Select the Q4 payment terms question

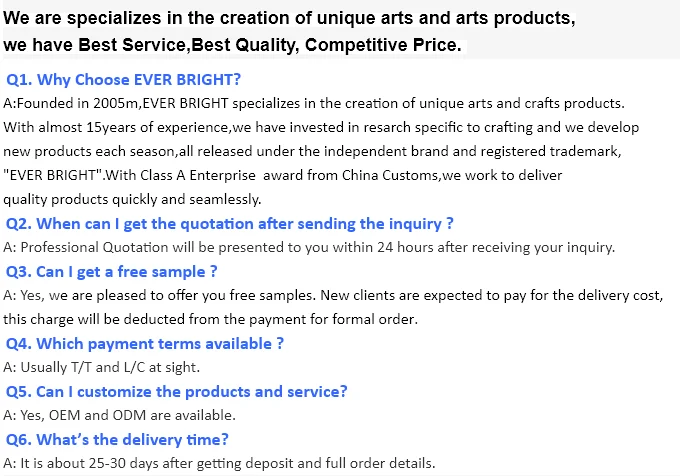point(145,343)
